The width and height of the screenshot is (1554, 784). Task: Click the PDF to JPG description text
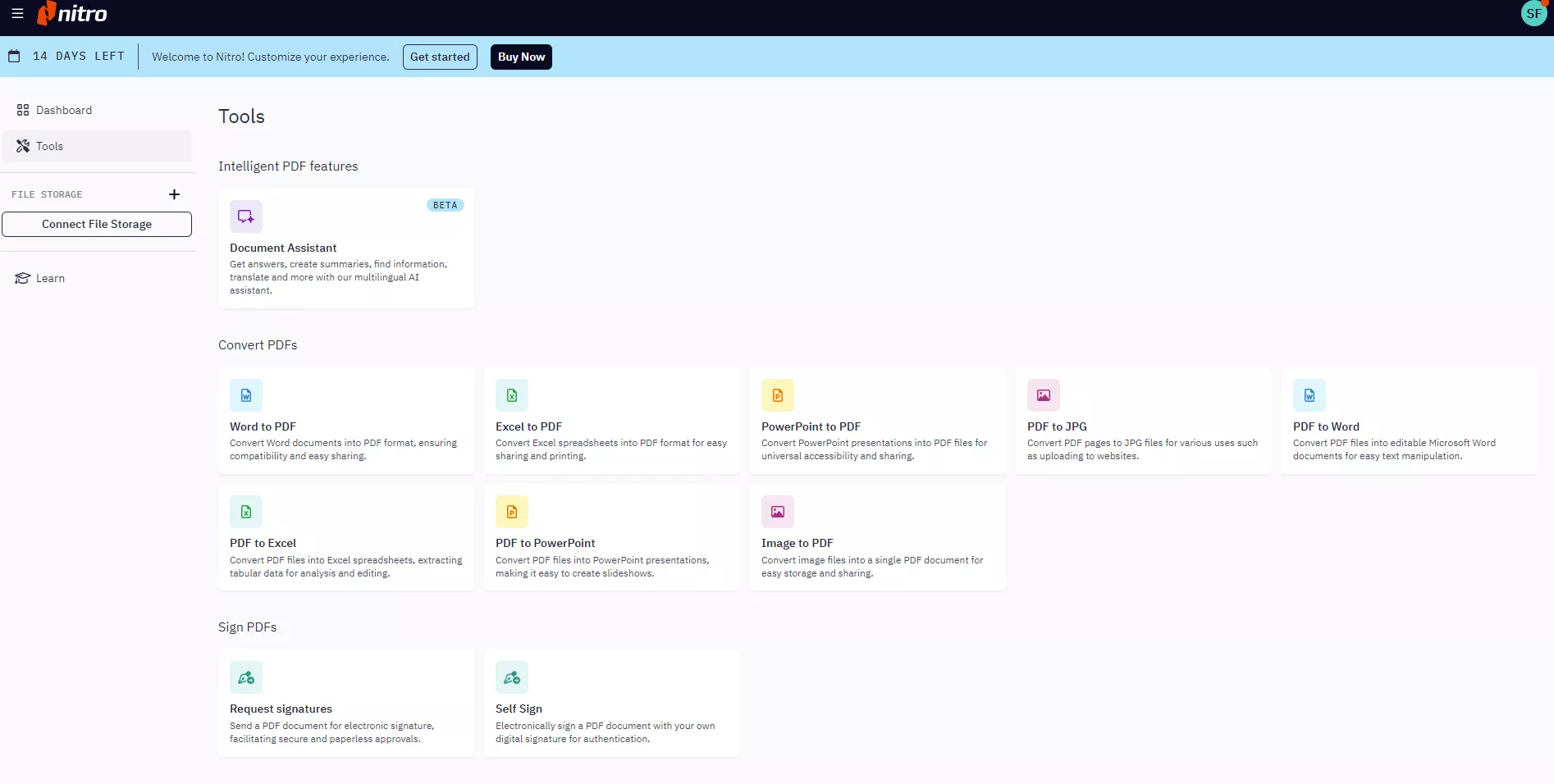[x=1142, y=449]
